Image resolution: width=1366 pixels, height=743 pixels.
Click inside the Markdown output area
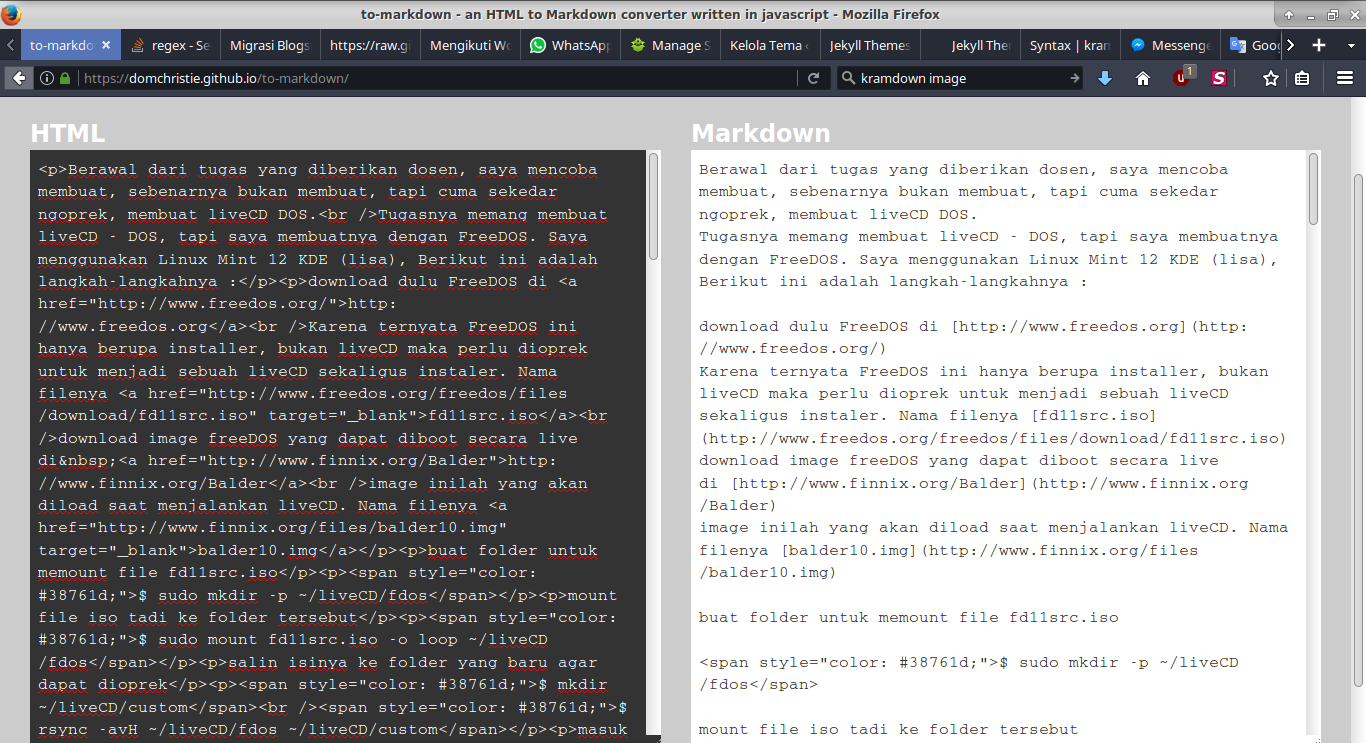pyautogui.click(x=998, y=445)
